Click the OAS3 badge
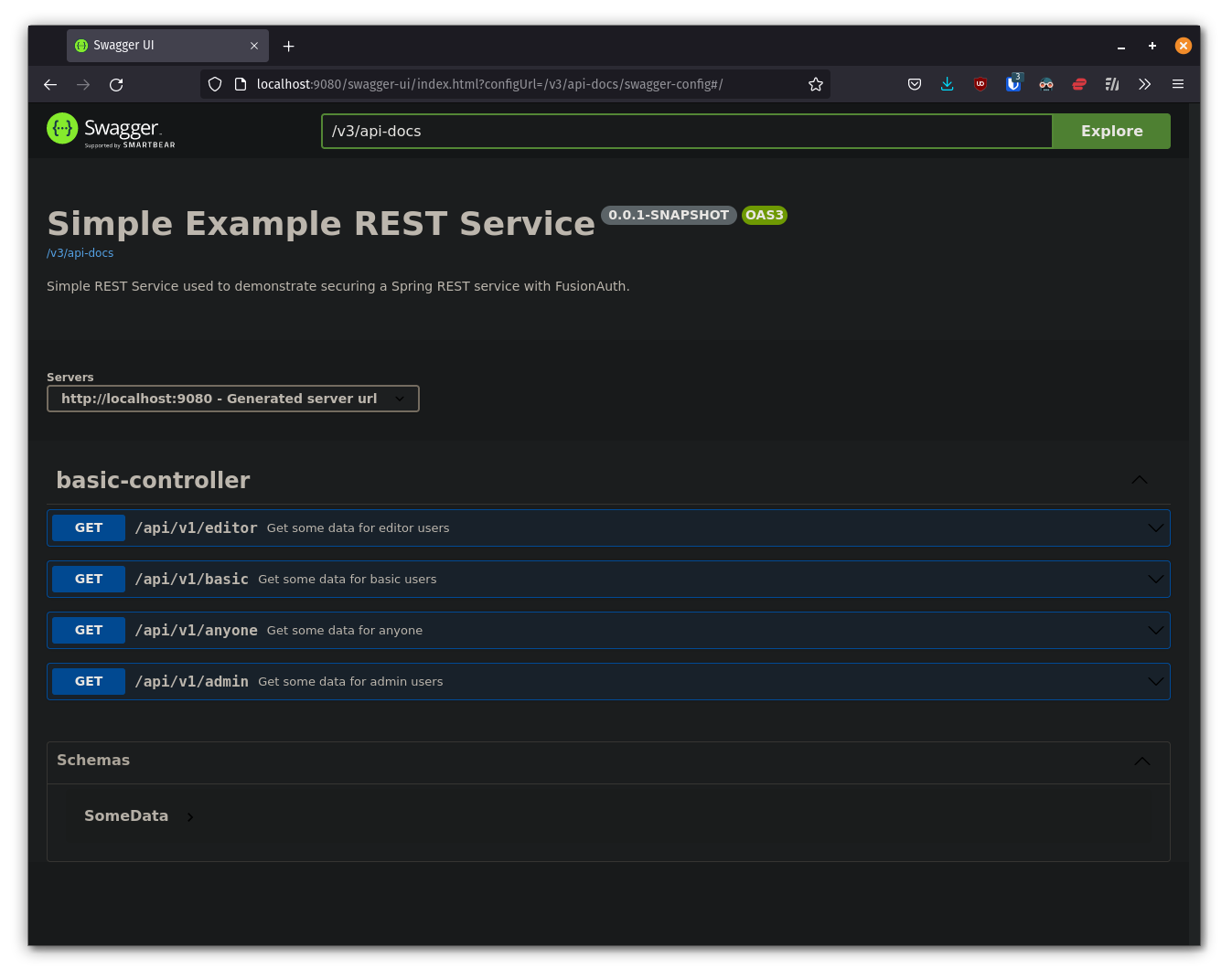Image resolution: width=1232 pixels, height=980 pixels. [x=765, y=215]
